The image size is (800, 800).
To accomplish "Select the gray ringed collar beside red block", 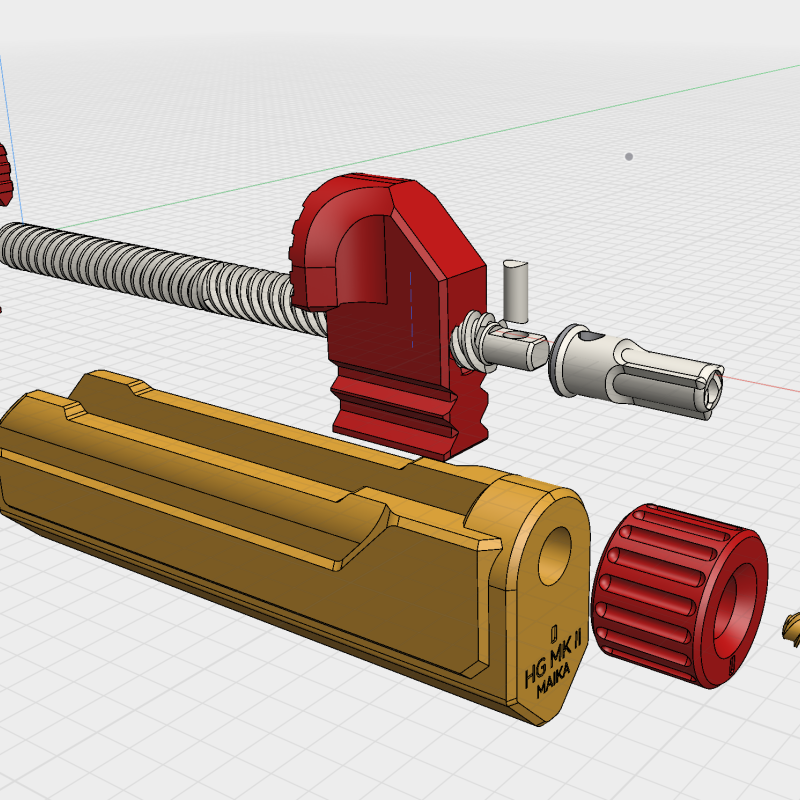I will (x=472, y=340).
